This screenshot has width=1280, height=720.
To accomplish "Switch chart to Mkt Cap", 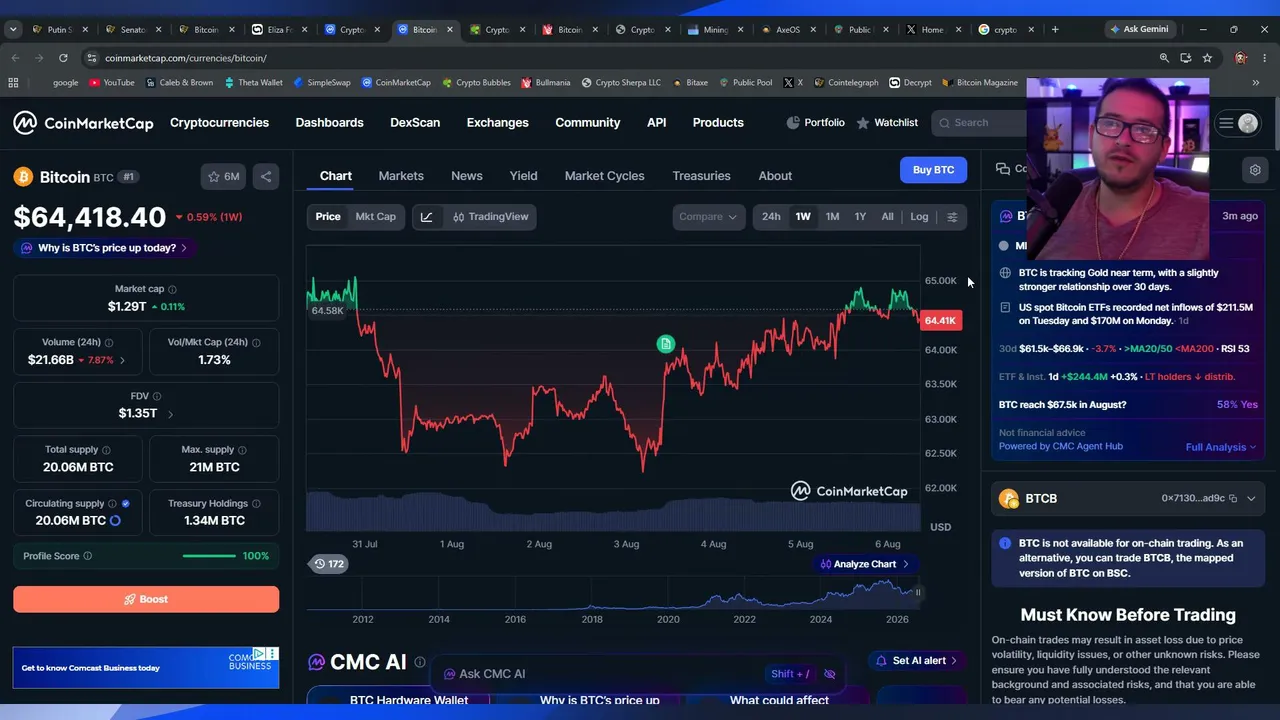I will click(376, 217).
